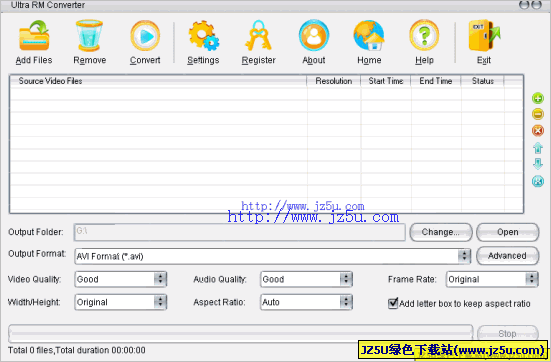Viewport: 551px width, 362px height.
Task: Click the End Time column header
Action: [436, 81]
